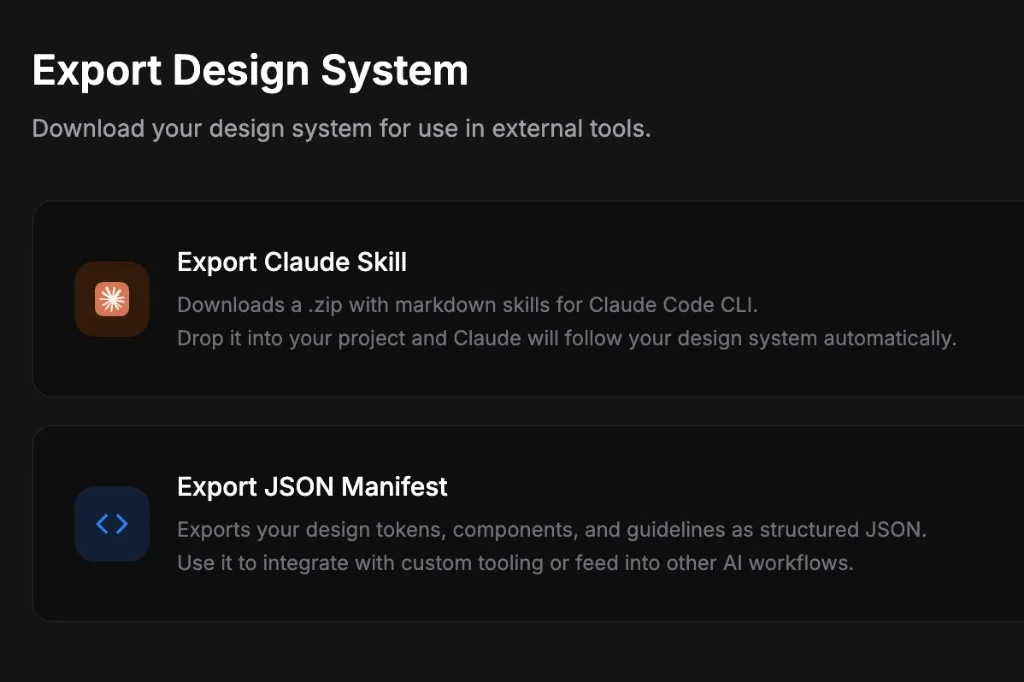
Task: Export design tokens as structured JSON
Action: 528,523
